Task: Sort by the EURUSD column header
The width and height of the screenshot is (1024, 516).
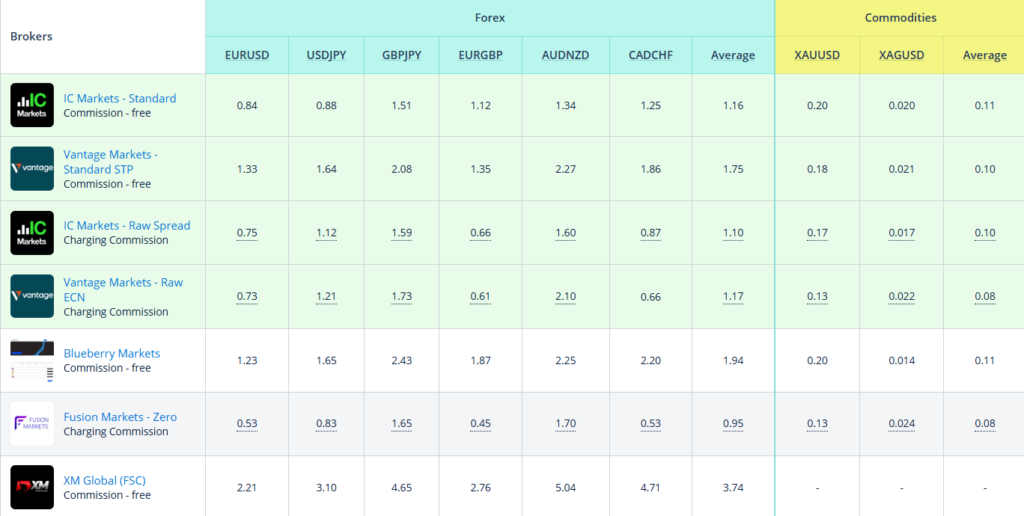Action: [x=247, y=55]
